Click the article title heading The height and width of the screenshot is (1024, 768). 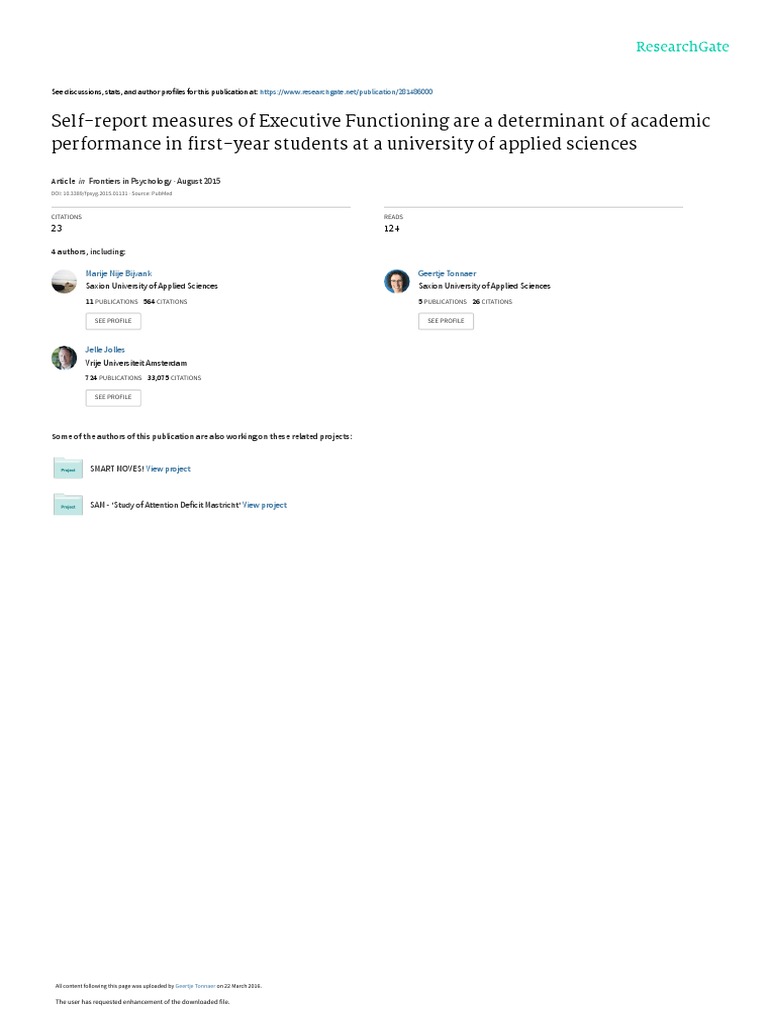click(380, 132)
